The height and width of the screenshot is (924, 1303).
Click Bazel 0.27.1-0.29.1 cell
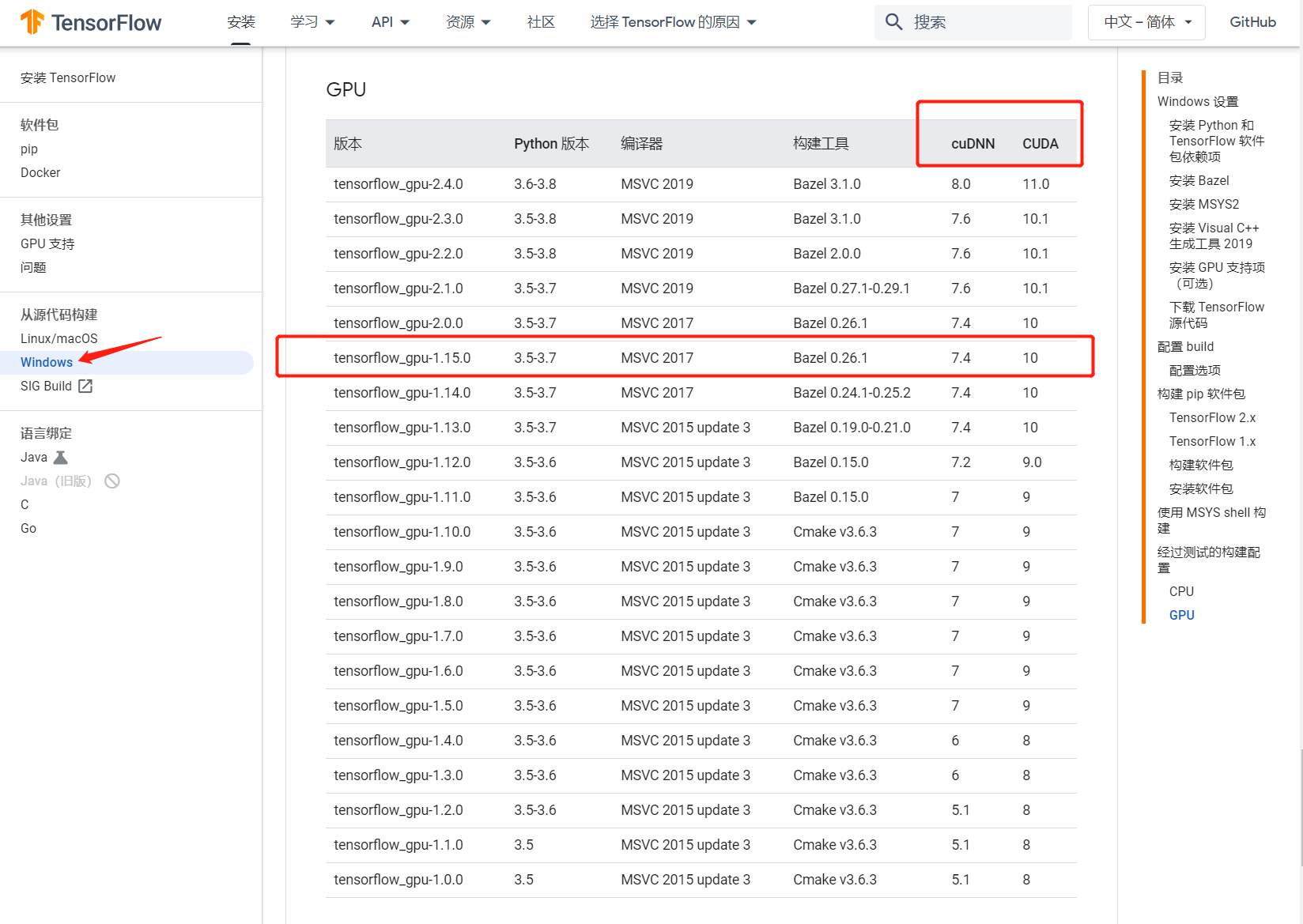click(x=852, y=289)
